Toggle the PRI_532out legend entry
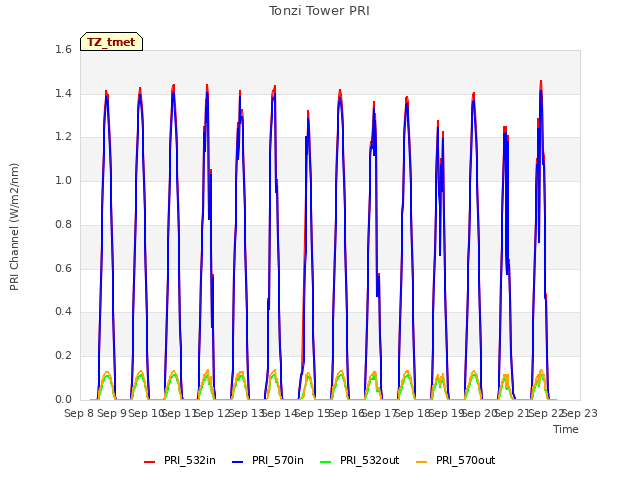Image resolution: width=640 pixels, height=480 pixels. pos(360,460)
